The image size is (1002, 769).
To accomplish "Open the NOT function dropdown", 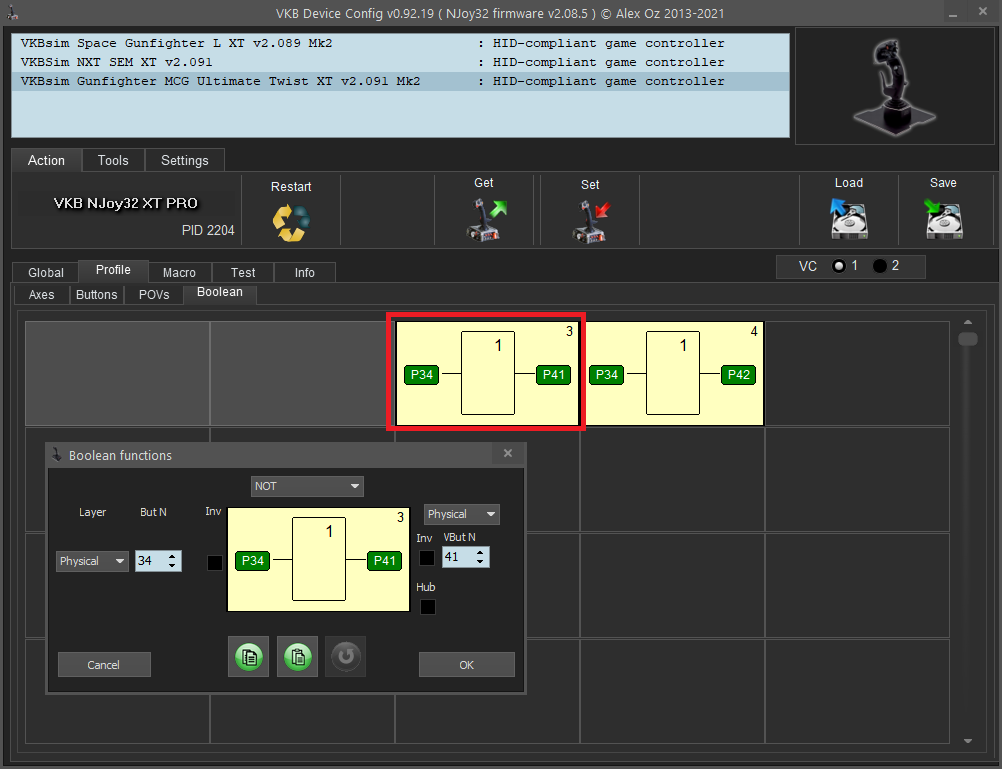I will point(307,486).
